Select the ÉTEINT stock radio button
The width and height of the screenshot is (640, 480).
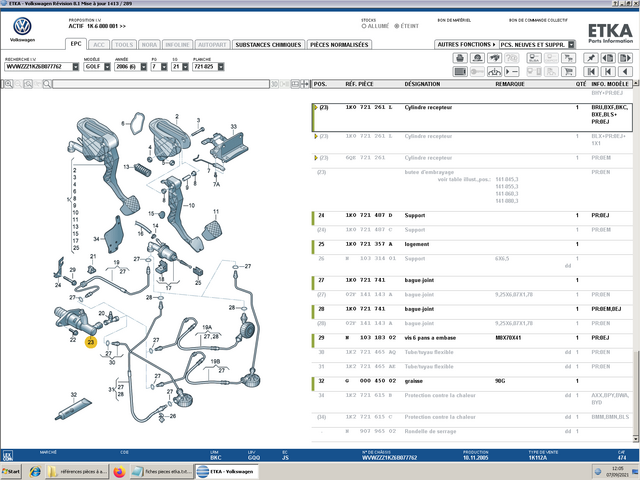click(x=396, y=26)
